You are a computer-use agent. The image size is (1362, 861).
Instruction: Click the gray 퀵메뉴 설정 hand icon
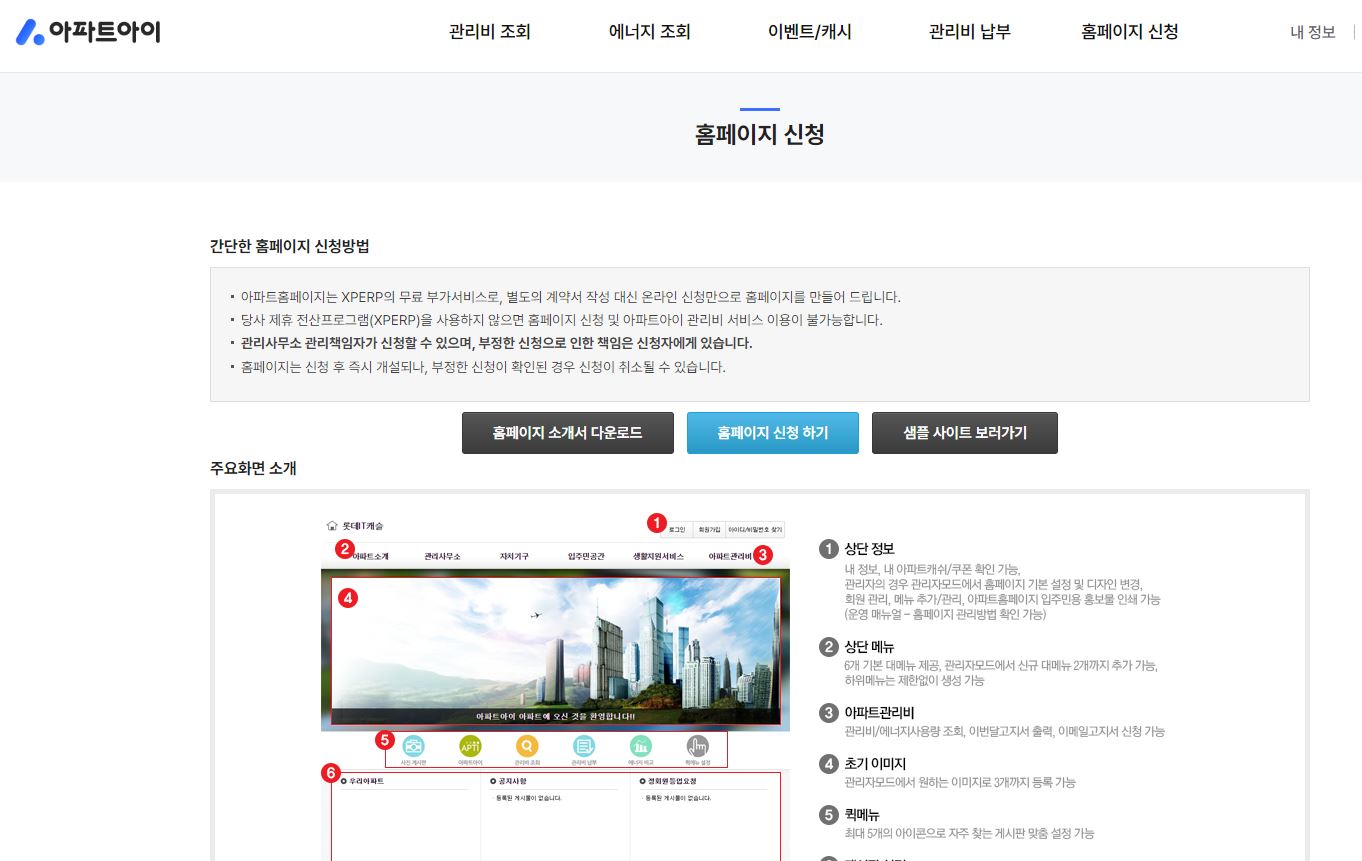(699, 746)
